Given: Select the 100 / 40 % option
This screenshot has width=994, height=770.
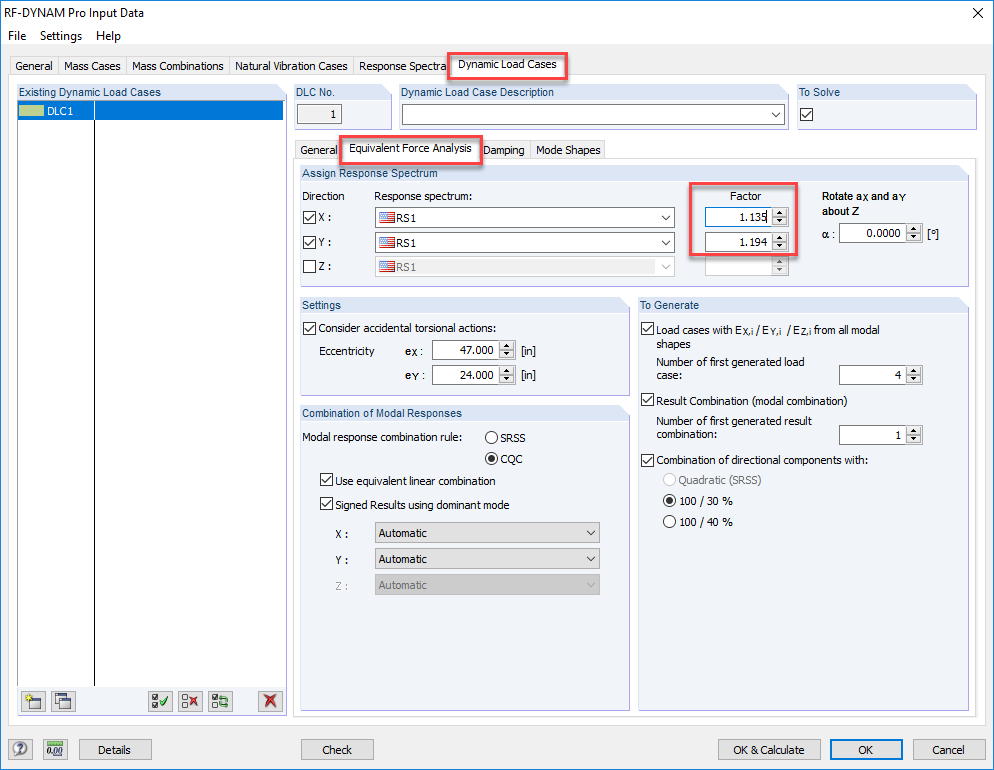Looking at the screenshot, I should pyautogui.click(x=669, y=522).
